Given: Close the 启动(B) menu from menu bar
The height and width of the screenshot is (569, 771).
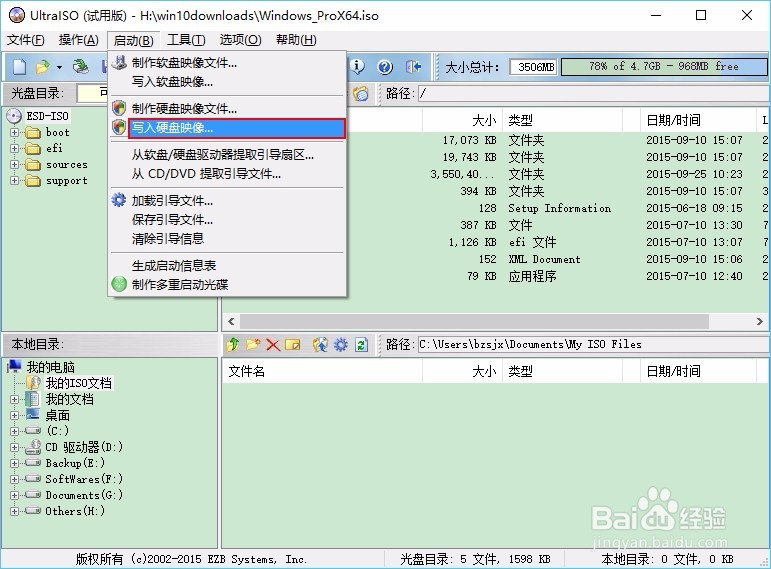Looking at the screenshot, I should tap(133, 40).
